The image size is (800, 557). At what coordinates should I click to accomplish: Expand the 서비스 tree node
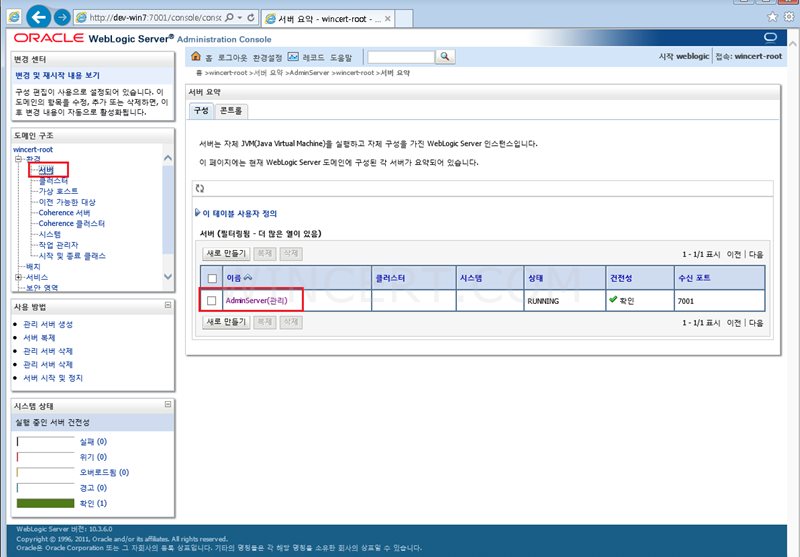tap(18, 277)
